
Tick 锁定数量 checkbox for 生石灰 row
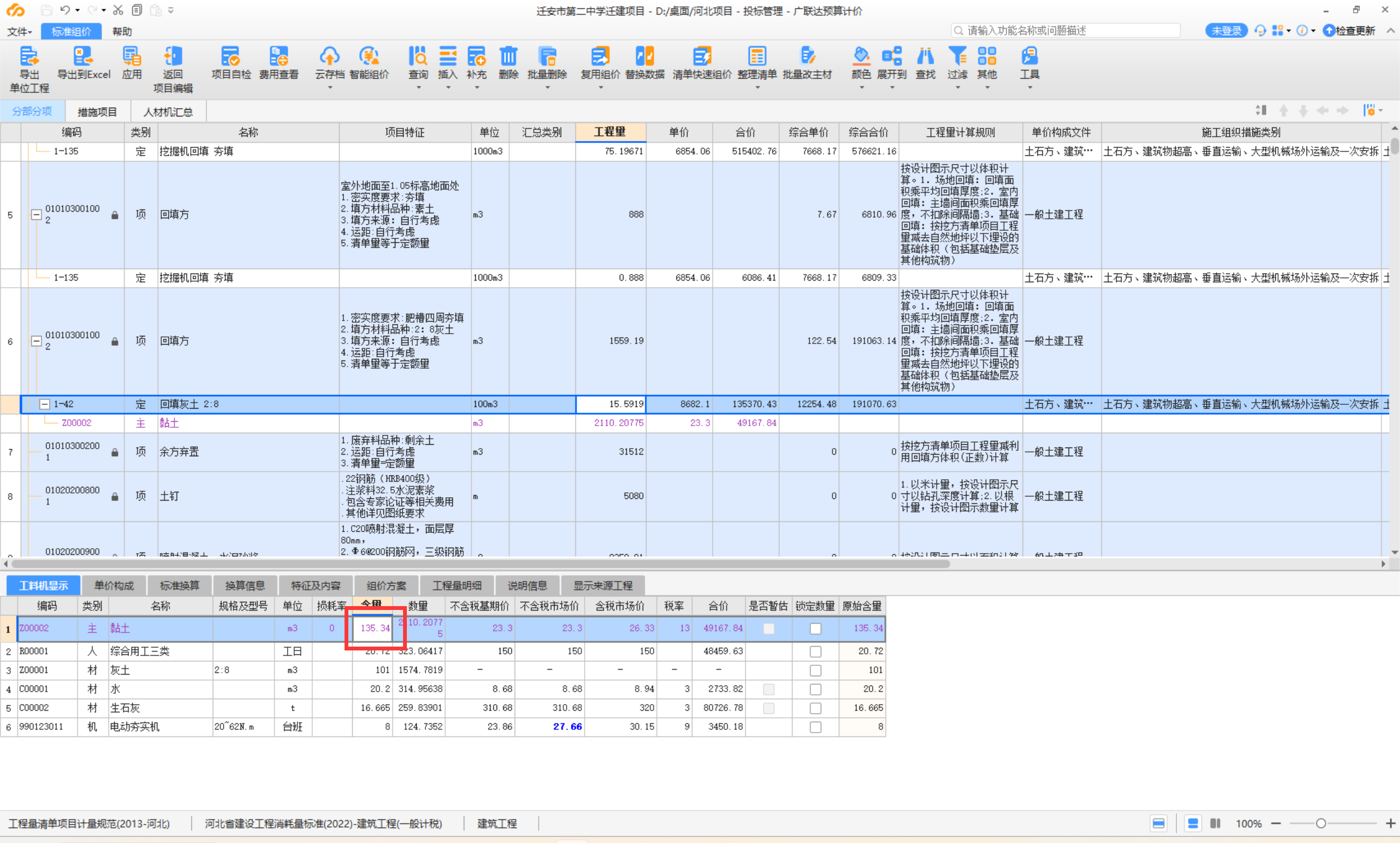(x=815, y=708)
